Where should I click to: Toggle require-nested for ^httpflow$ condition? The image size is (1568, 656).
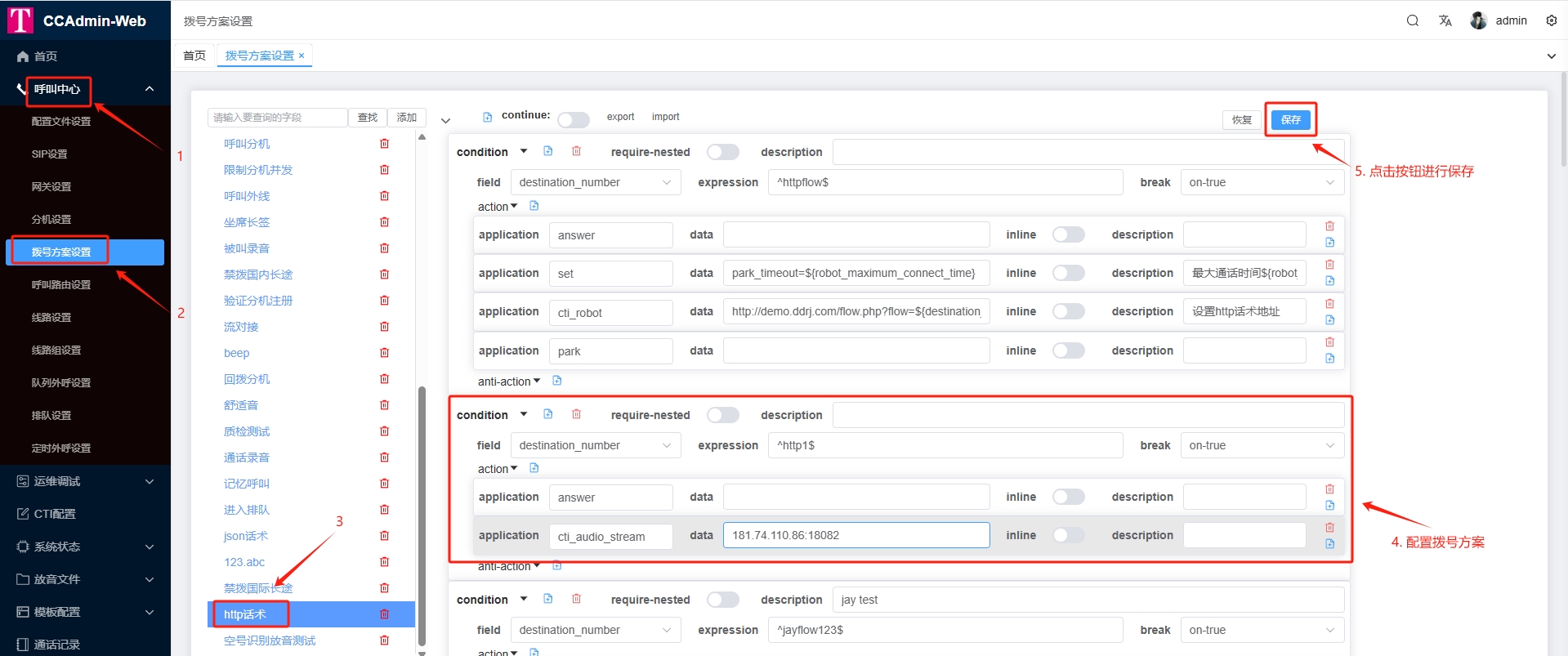722,152
